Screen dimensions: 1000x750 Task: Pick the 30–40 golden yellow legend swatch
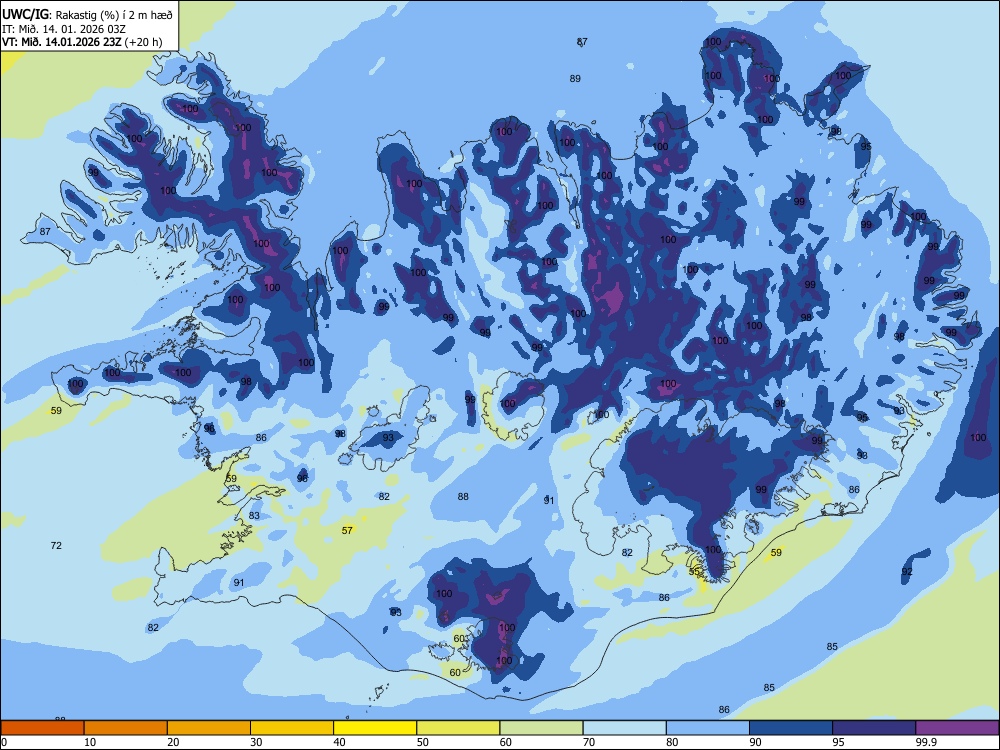point(292,728)
